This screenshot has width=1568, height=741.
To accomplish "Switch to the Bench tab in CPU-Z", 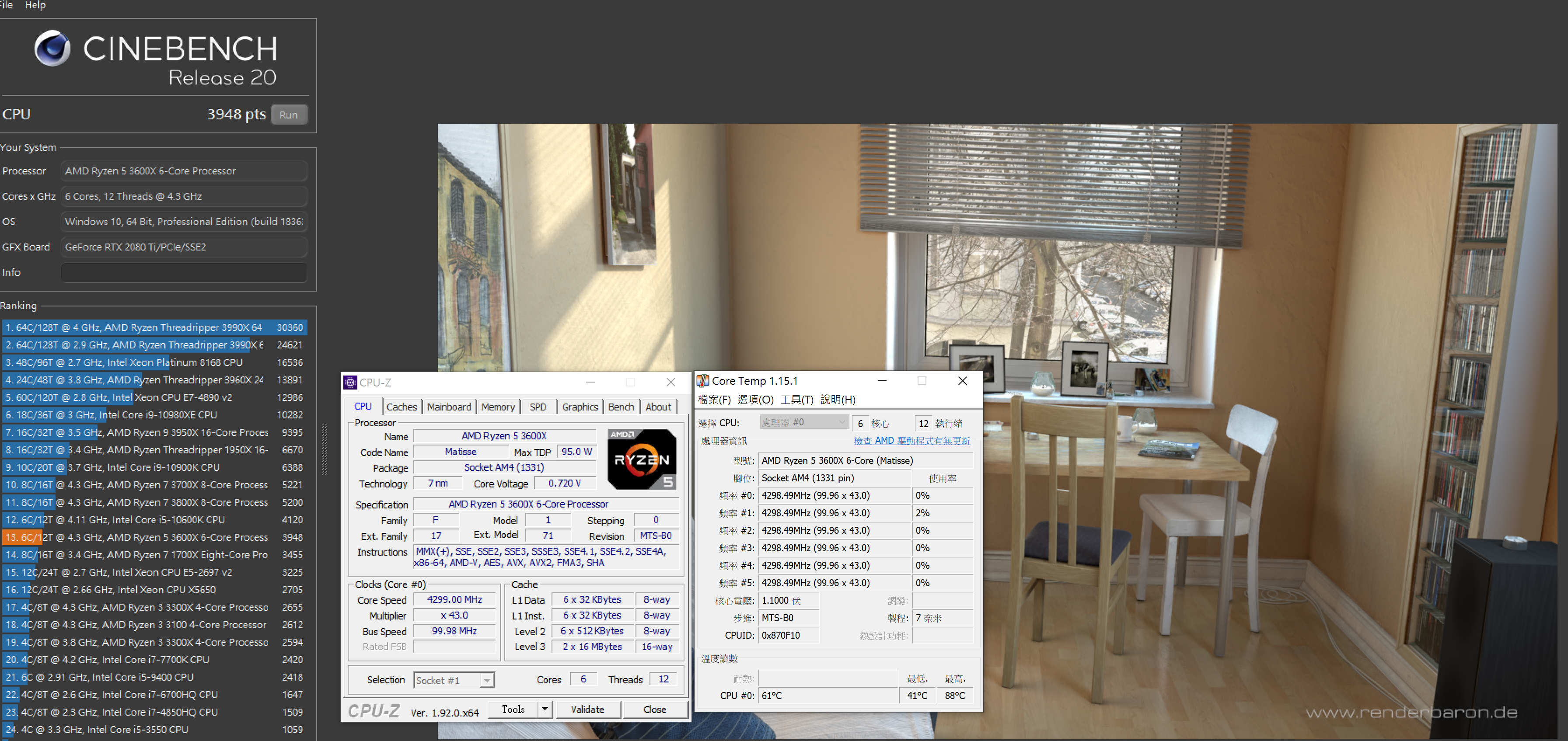I will pos(621,407).
